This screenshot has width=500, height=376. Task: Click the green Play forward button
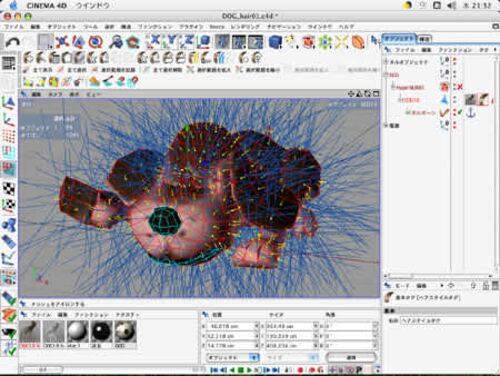[249, 370]
